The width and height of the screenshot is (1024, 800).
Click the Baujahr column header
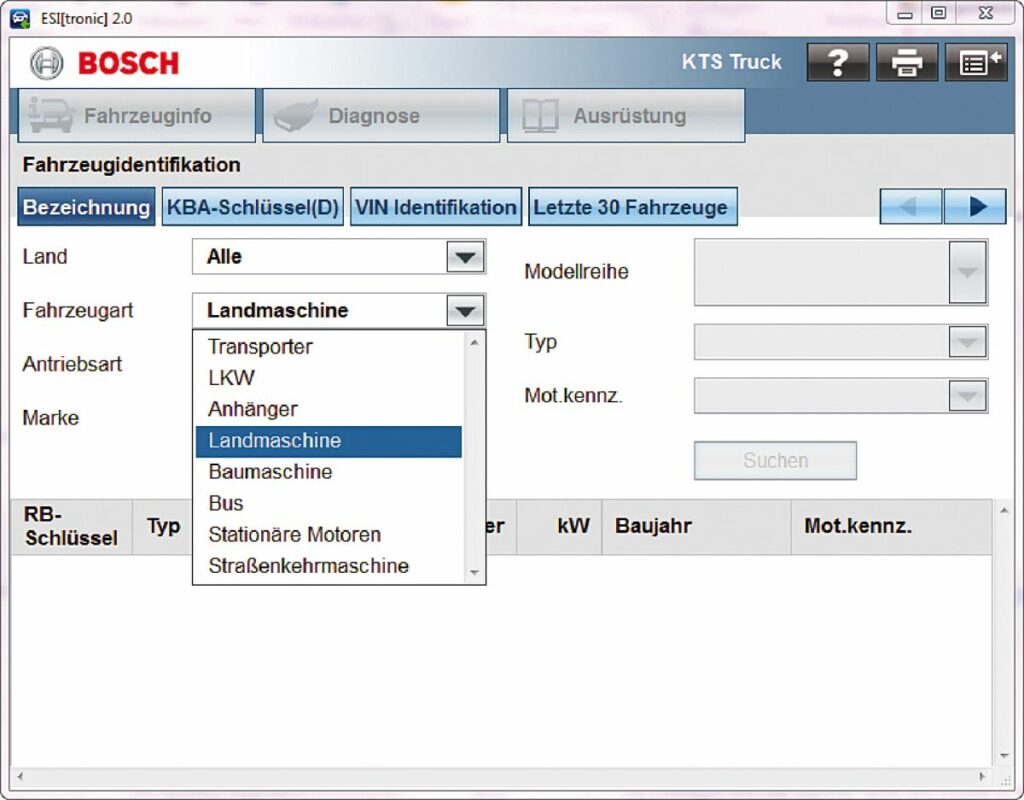coord(653,526)
